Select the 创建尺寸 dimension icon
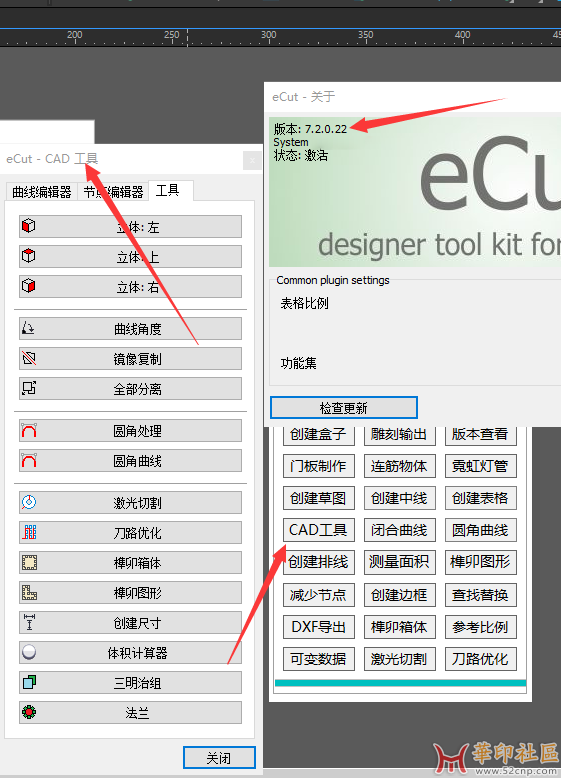Image resolution: width=561 pixels, height=778 pixels. [29, 622]
